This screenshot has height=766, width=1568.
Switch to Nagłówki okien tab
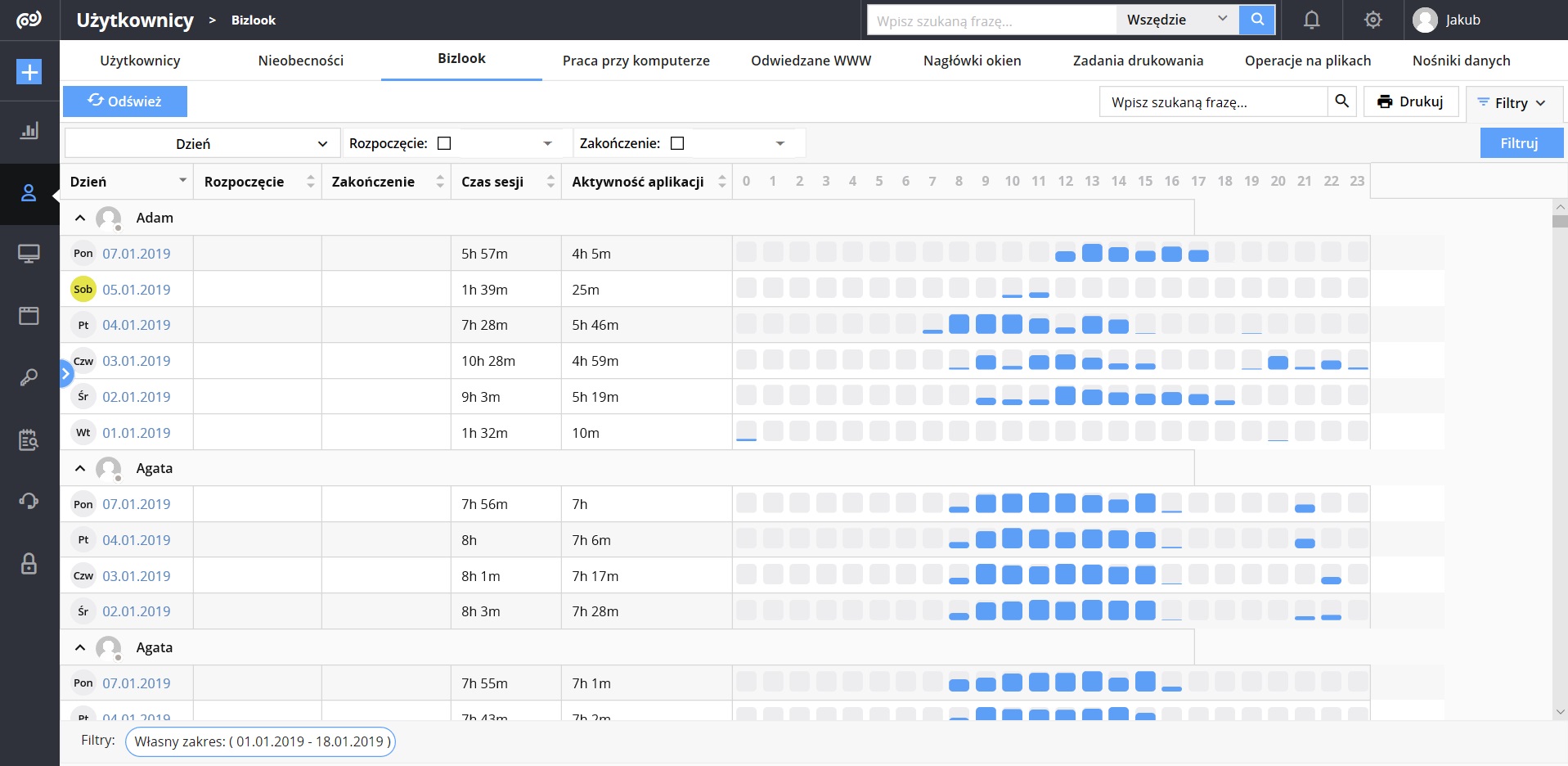pos(973,61)
